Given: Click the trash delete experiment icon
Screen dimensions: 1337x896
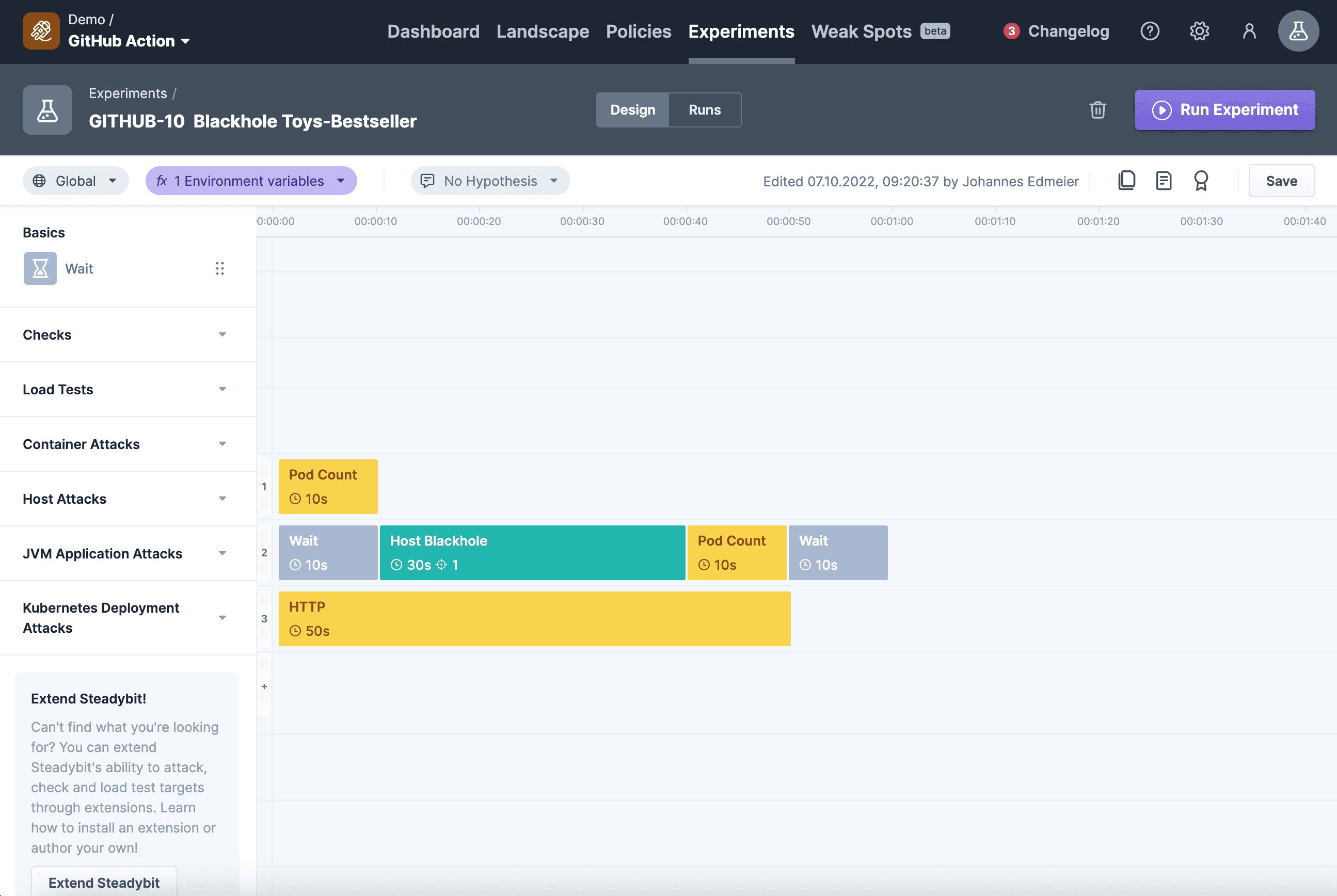Looking at the screenshot, I should (x=1097, y=110).
